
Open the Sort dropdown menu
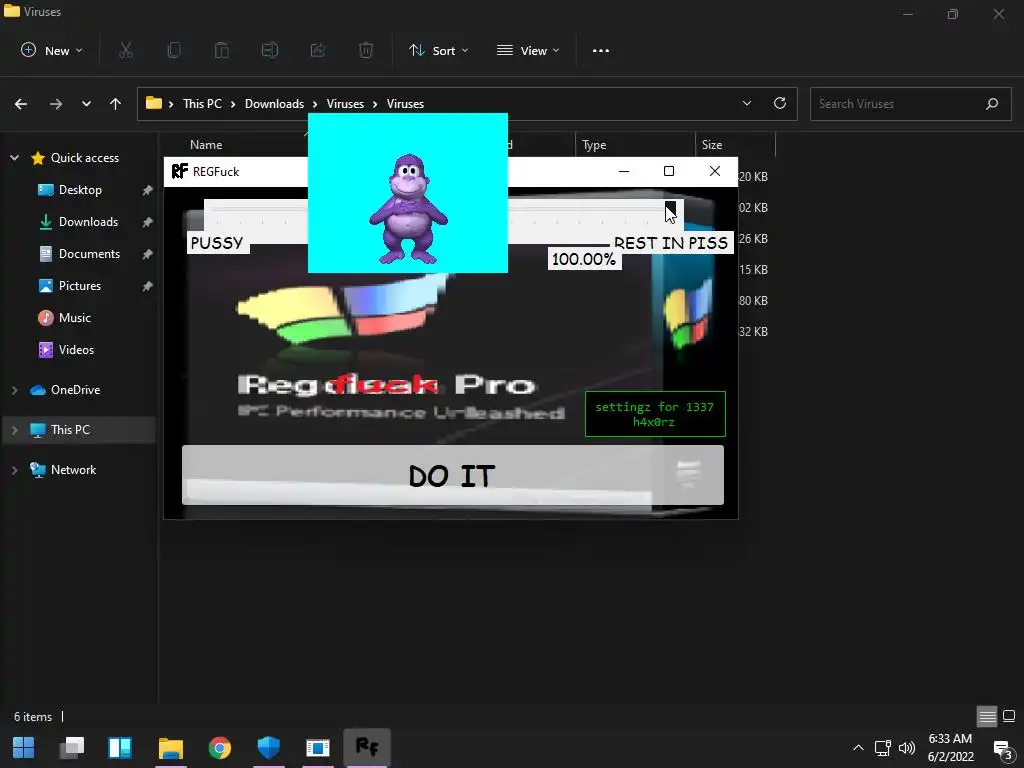coord(438,50)
